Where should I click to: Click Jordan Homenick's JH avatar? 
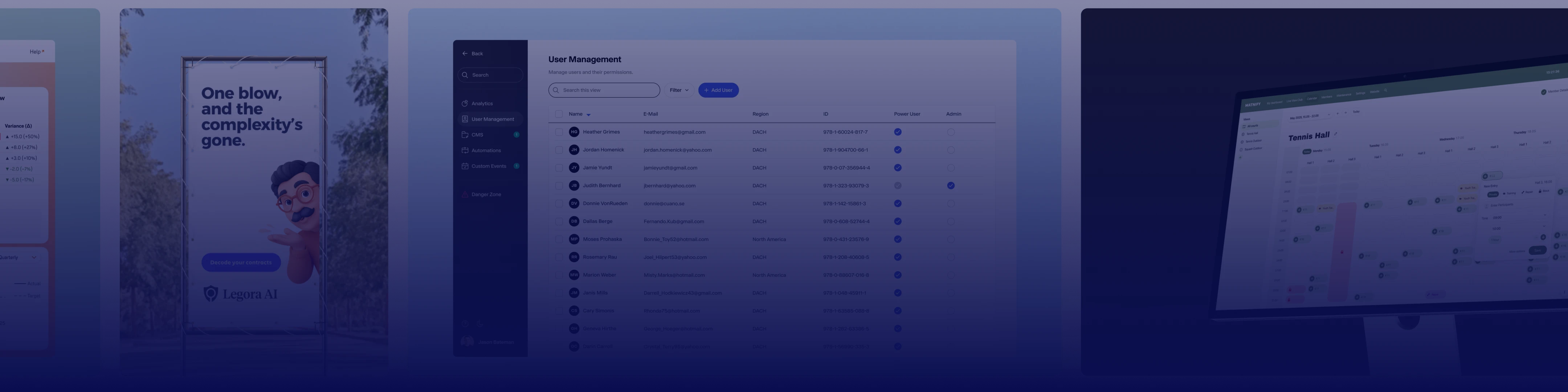click(x=573, y=150)
